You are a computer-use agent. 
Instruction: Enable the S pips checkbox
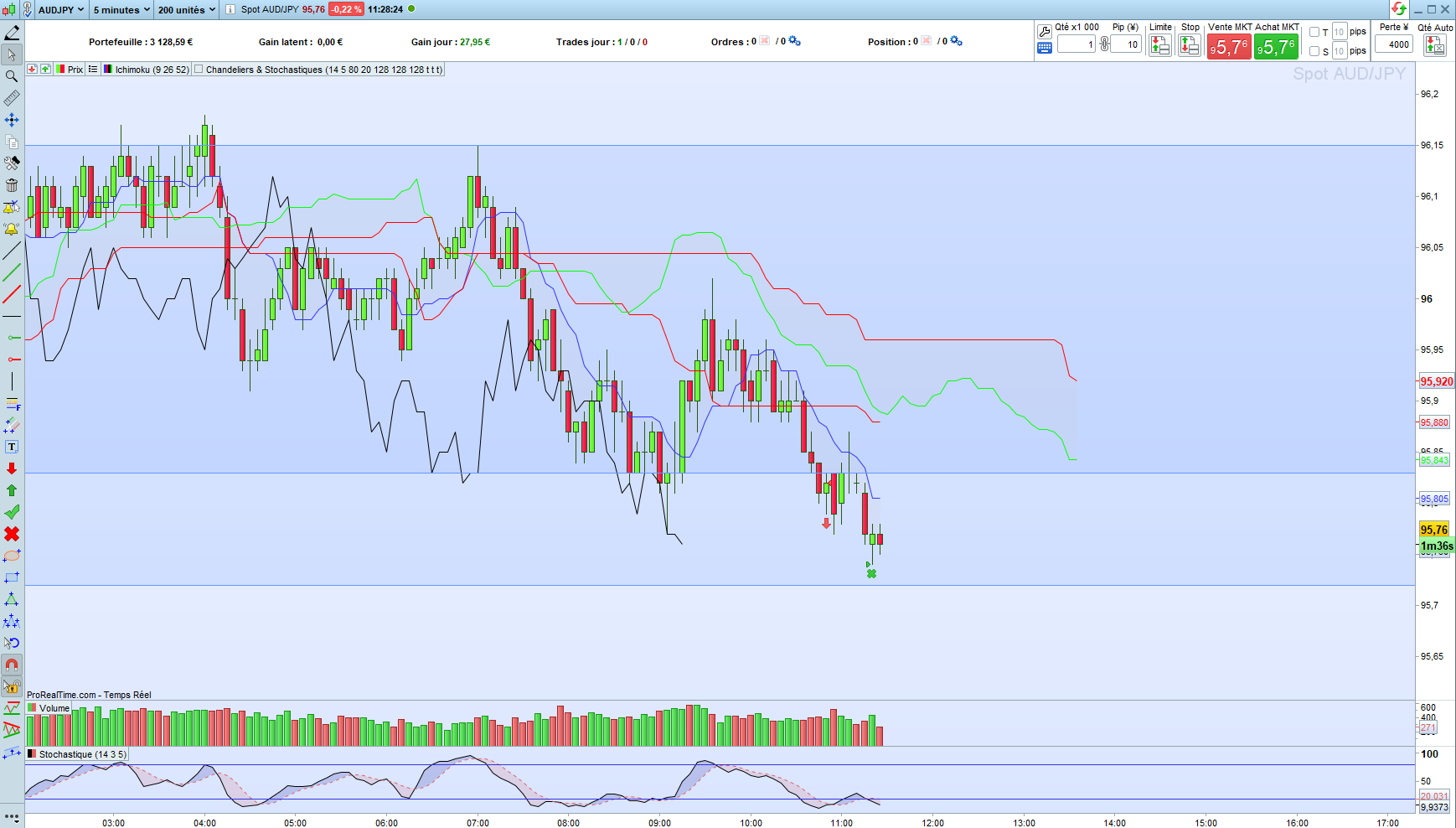[1314, 51]
